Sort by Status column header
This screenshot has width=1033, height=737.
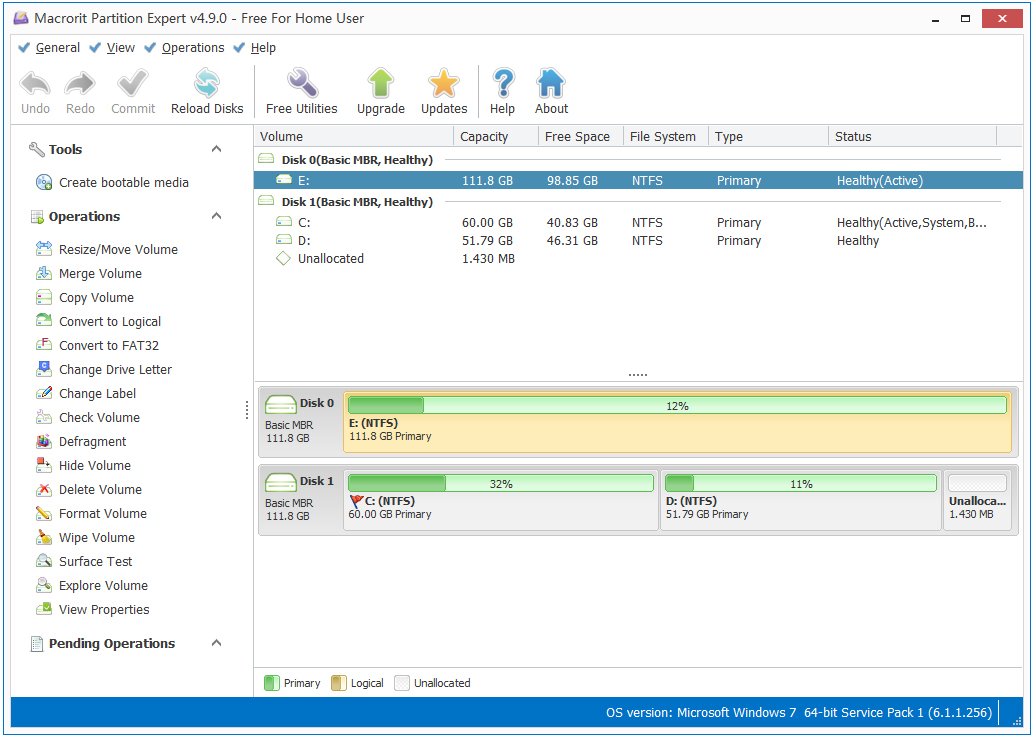point(912,136)
